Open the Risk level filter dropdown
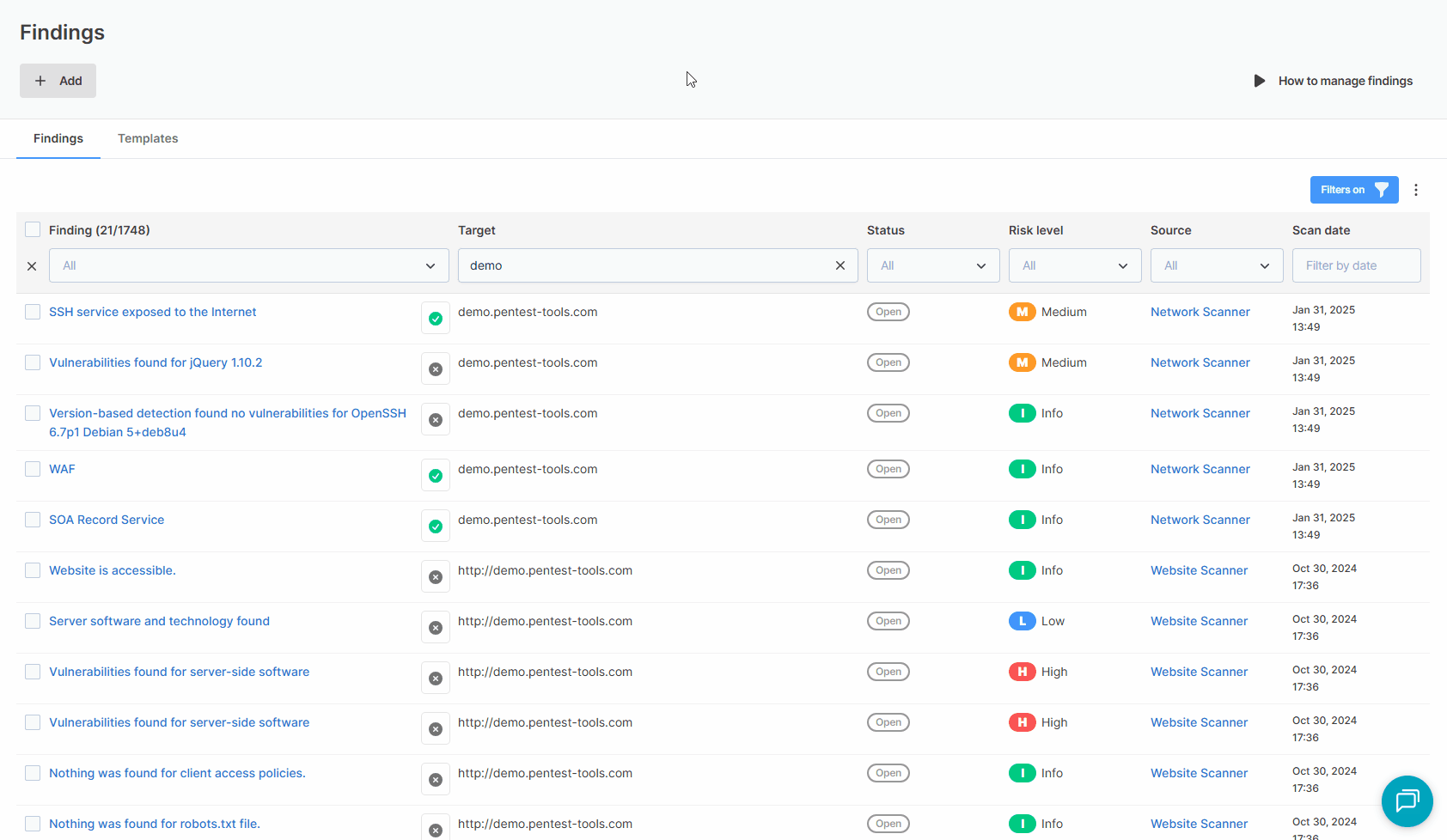The width and height of the screenshot is (1447, 840). coord(1074,265)
